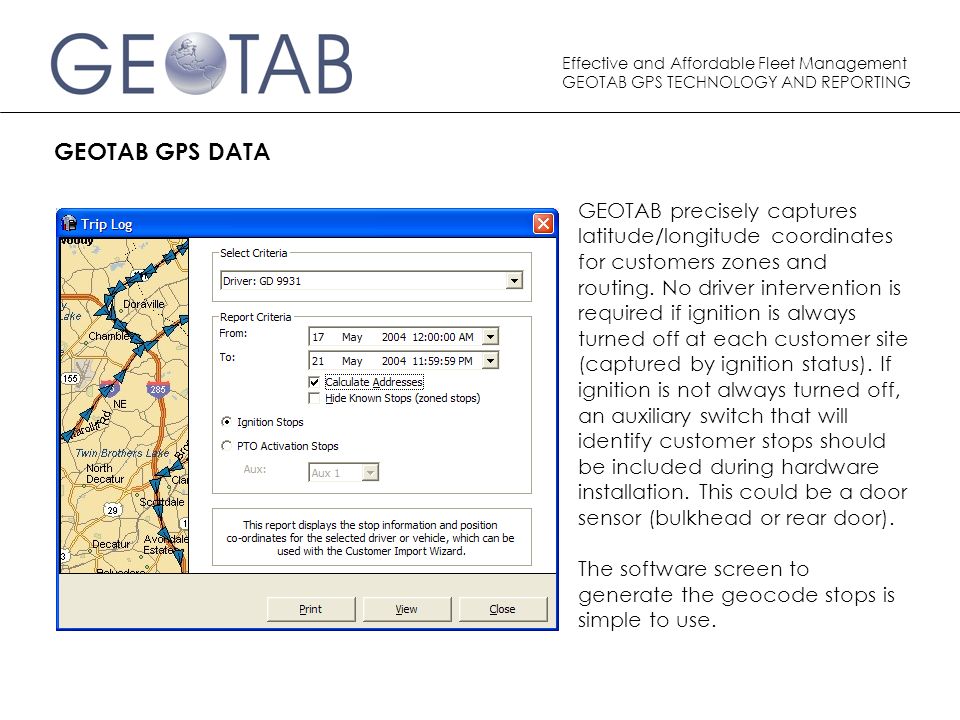Click the Print button
This screenshot has height=720, width=960.
click(x=311, y=609)
